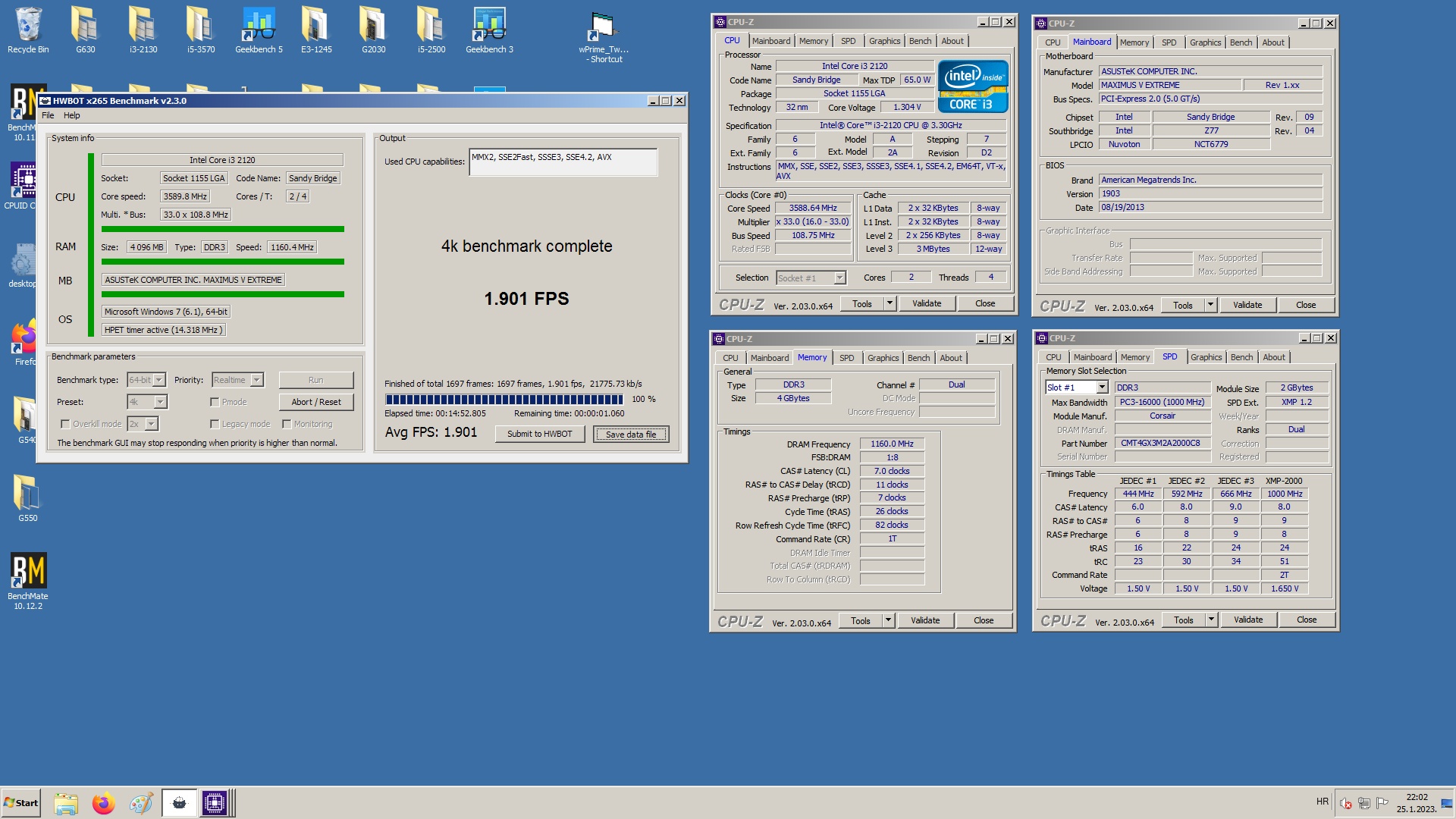Click the HPET timer active field

tap(164, 330)
